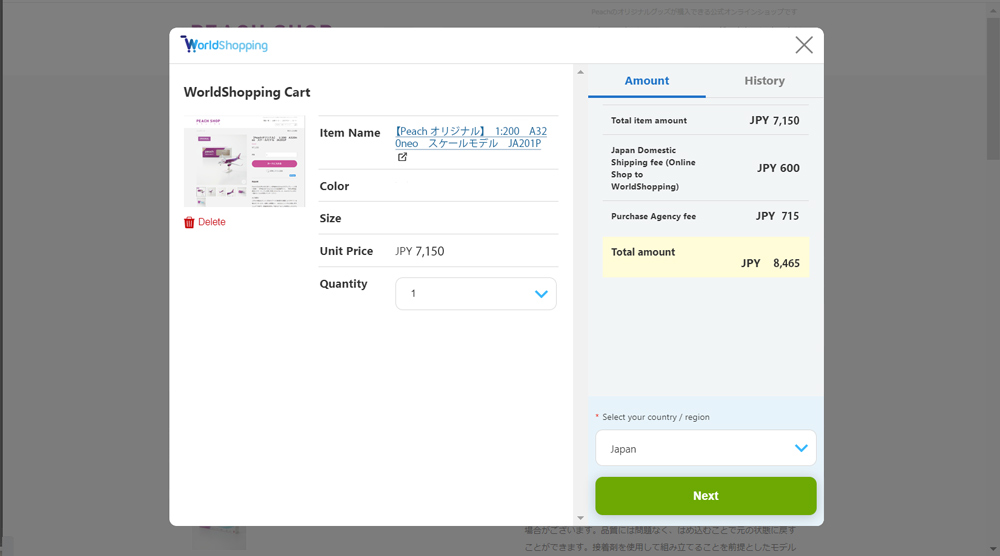Click the Purchase Agency fee row
Image resolution: width=1000 pixels, height=556 pixels.
pyautogui.click(x=705, y=216)
